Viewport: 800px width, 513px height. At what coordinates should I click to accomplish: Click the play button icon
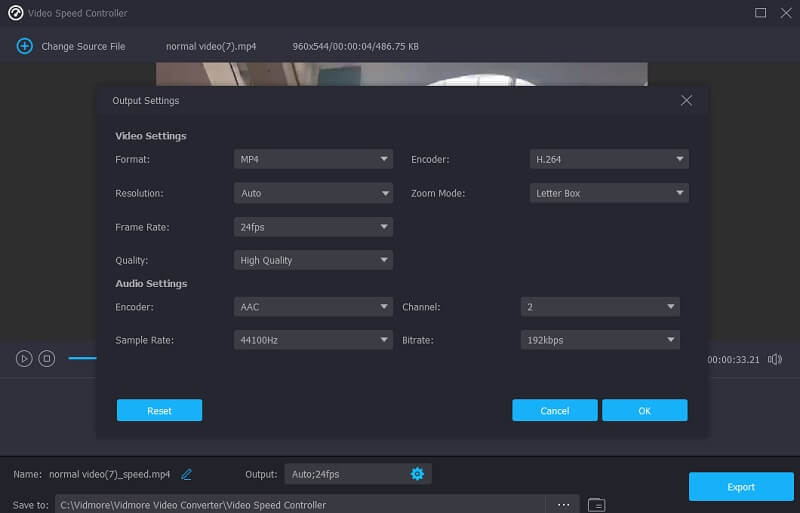point(24,358)
